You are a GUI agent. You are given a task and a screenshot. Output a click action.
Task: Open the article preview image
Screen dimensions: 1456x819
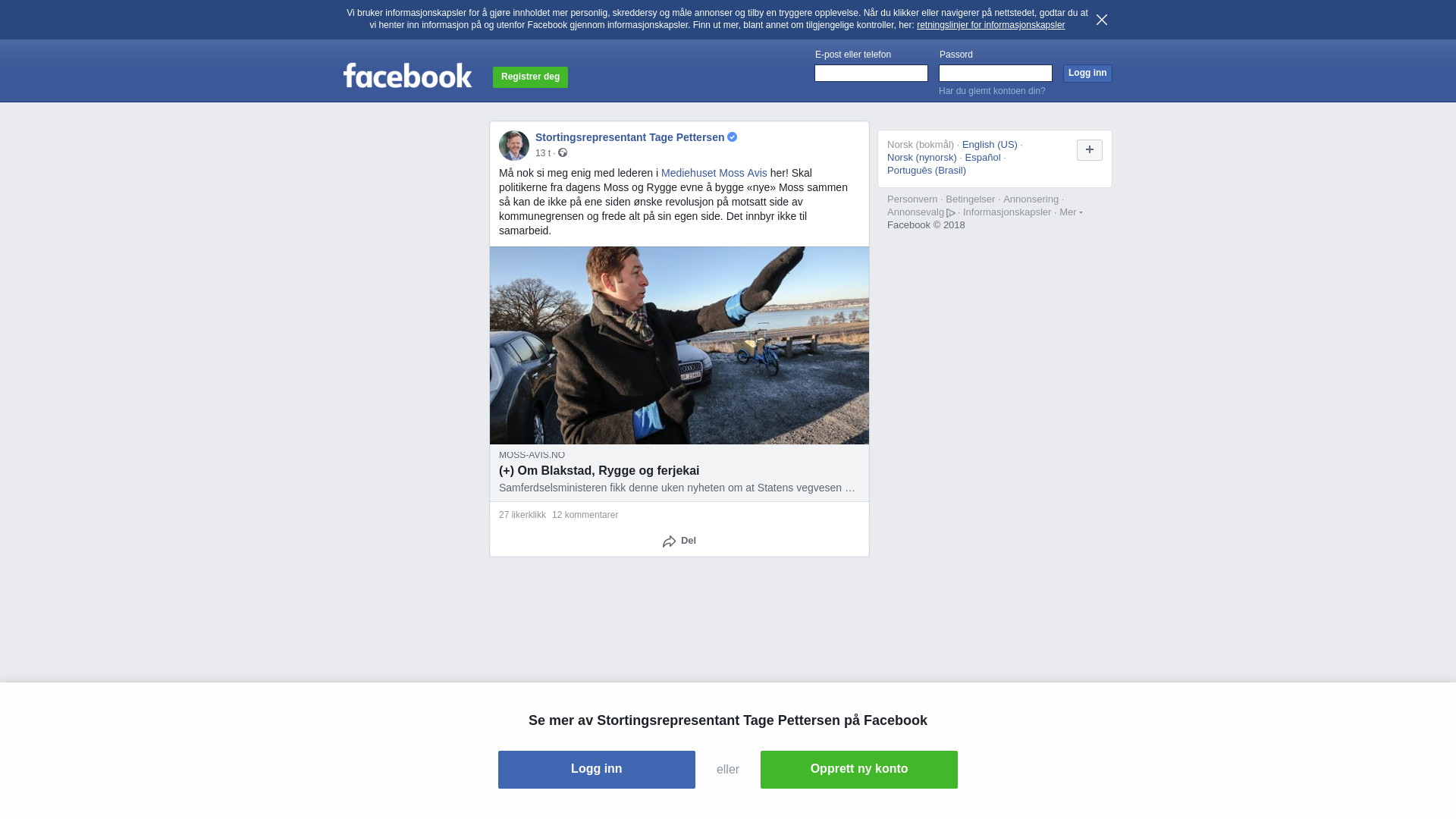679,345
